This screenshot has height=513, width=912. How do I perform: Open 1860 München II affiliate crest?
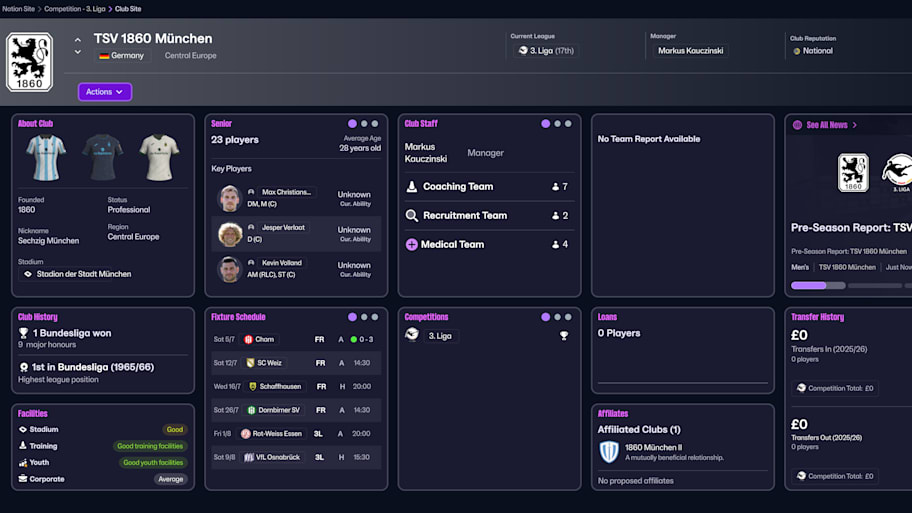(x=609, y=452)
